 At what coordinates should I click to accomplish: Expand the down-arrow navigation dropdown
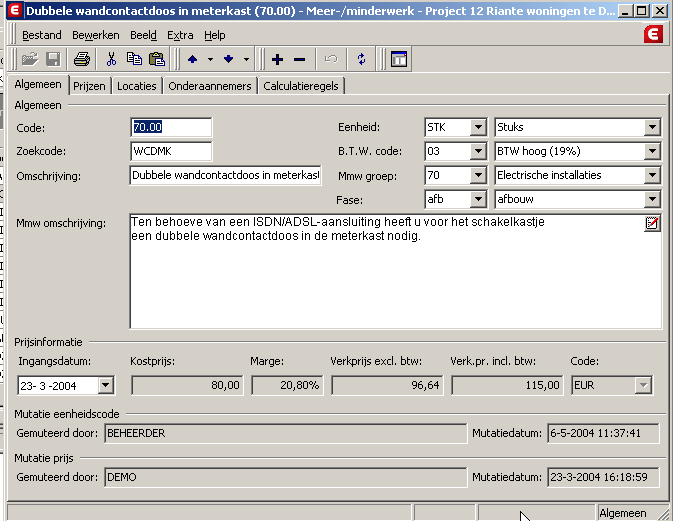(246, 59)
